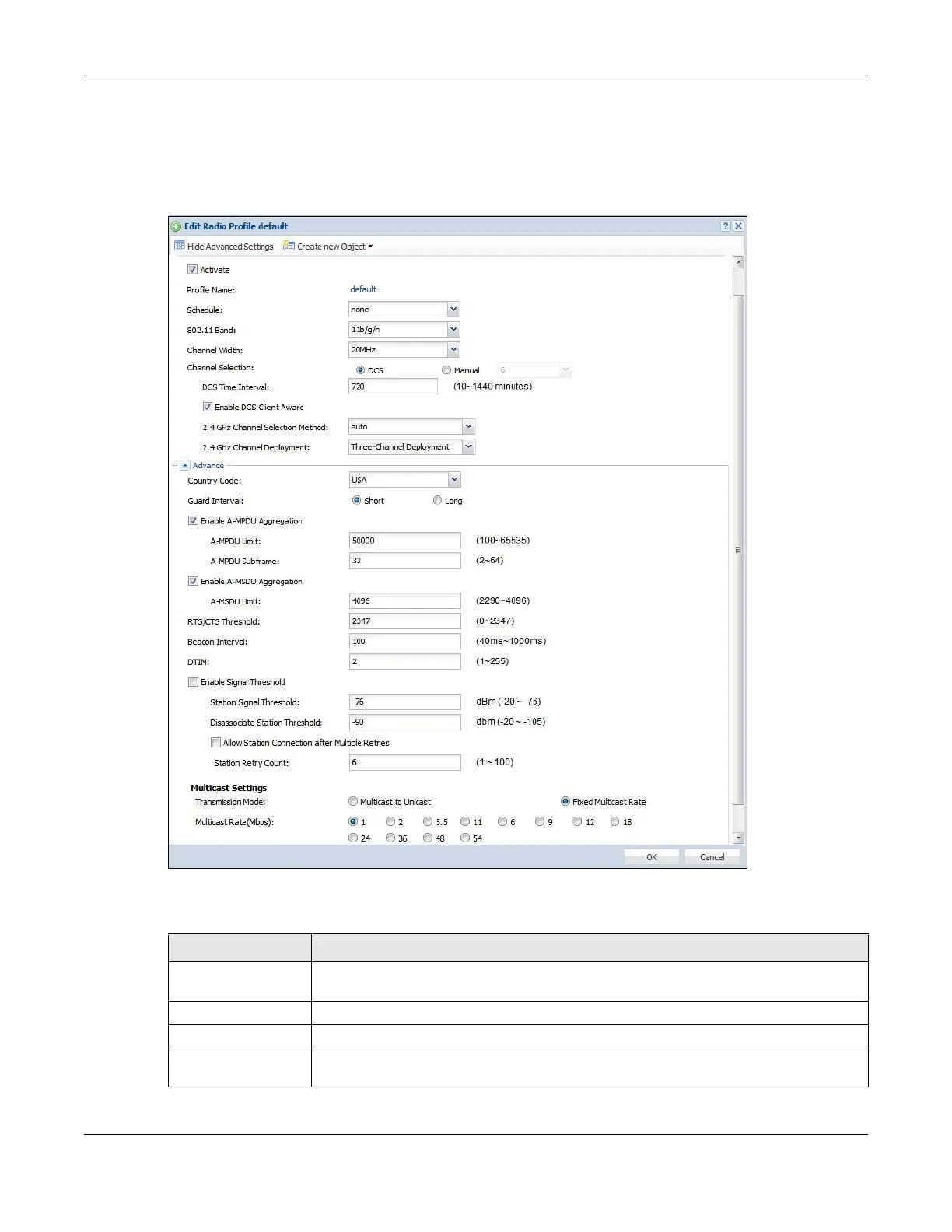Click the scrollbar up arrow
Image resolution: width=952 pixels, height=1232 pixels.
739,262
